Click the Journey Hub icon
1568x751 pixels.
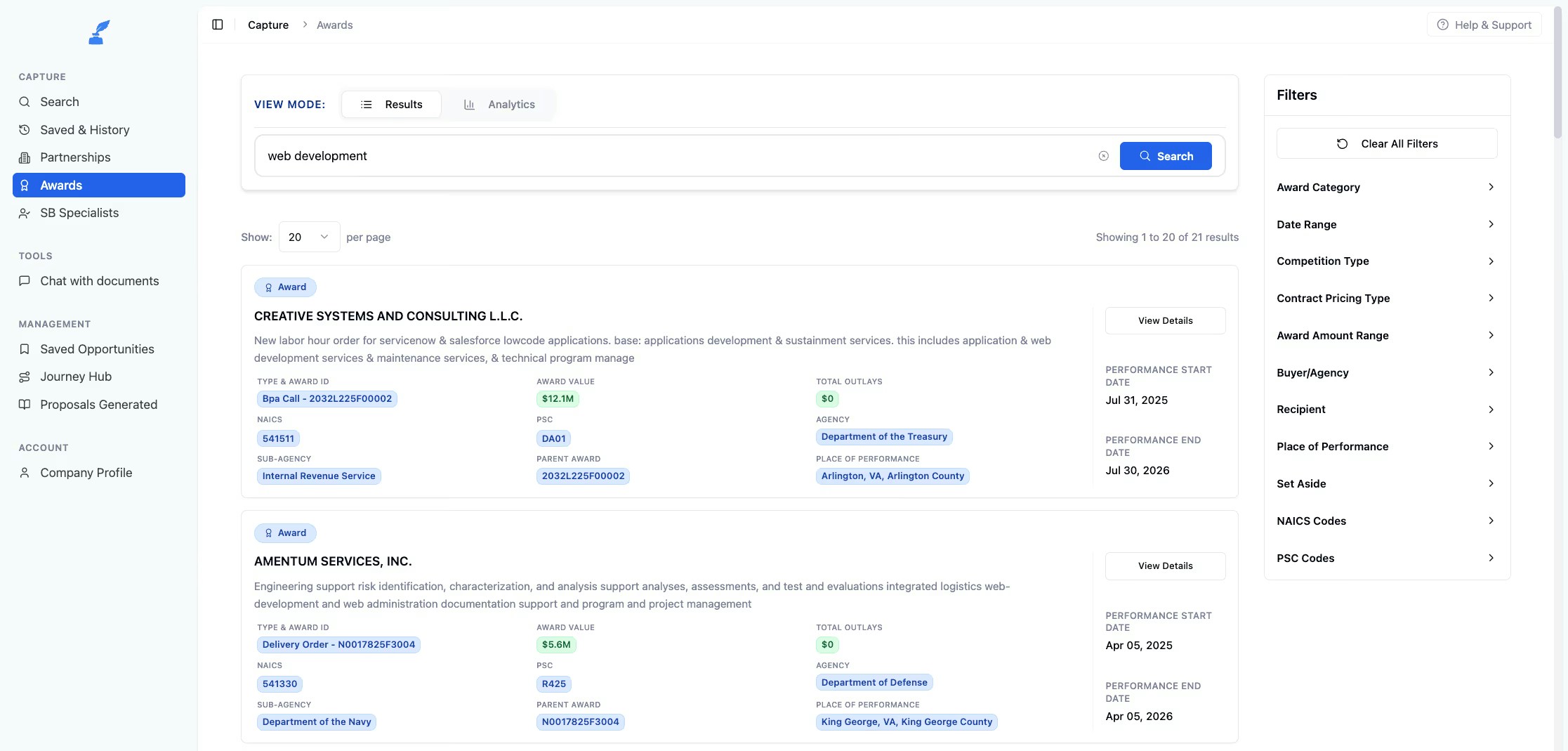coord(25,377)
